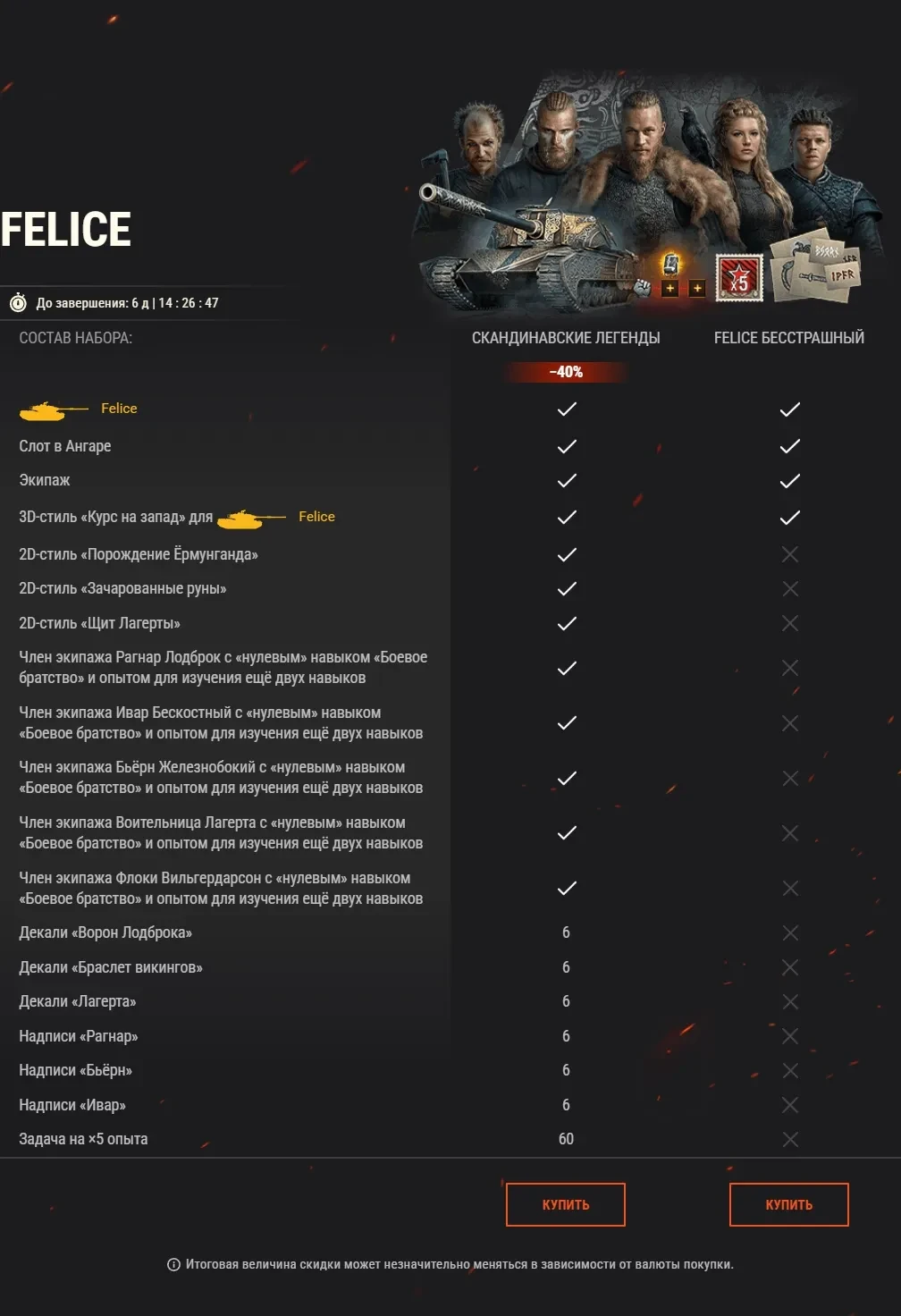Click the red ×5 star stamp icon
This screenshot has width=901, height=1316.
pos(739,278)
